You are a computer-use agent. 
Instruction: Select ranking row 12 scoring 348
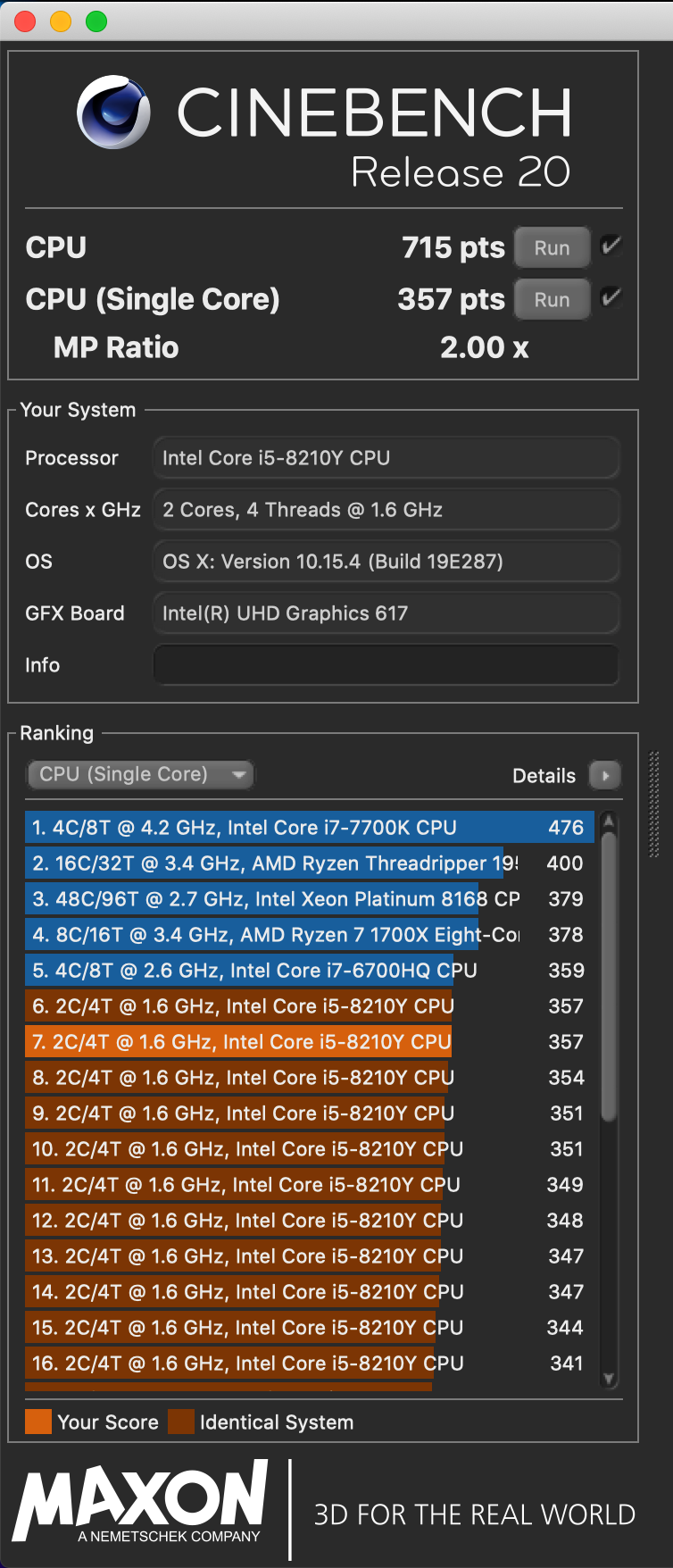[x=309, y=1221]
